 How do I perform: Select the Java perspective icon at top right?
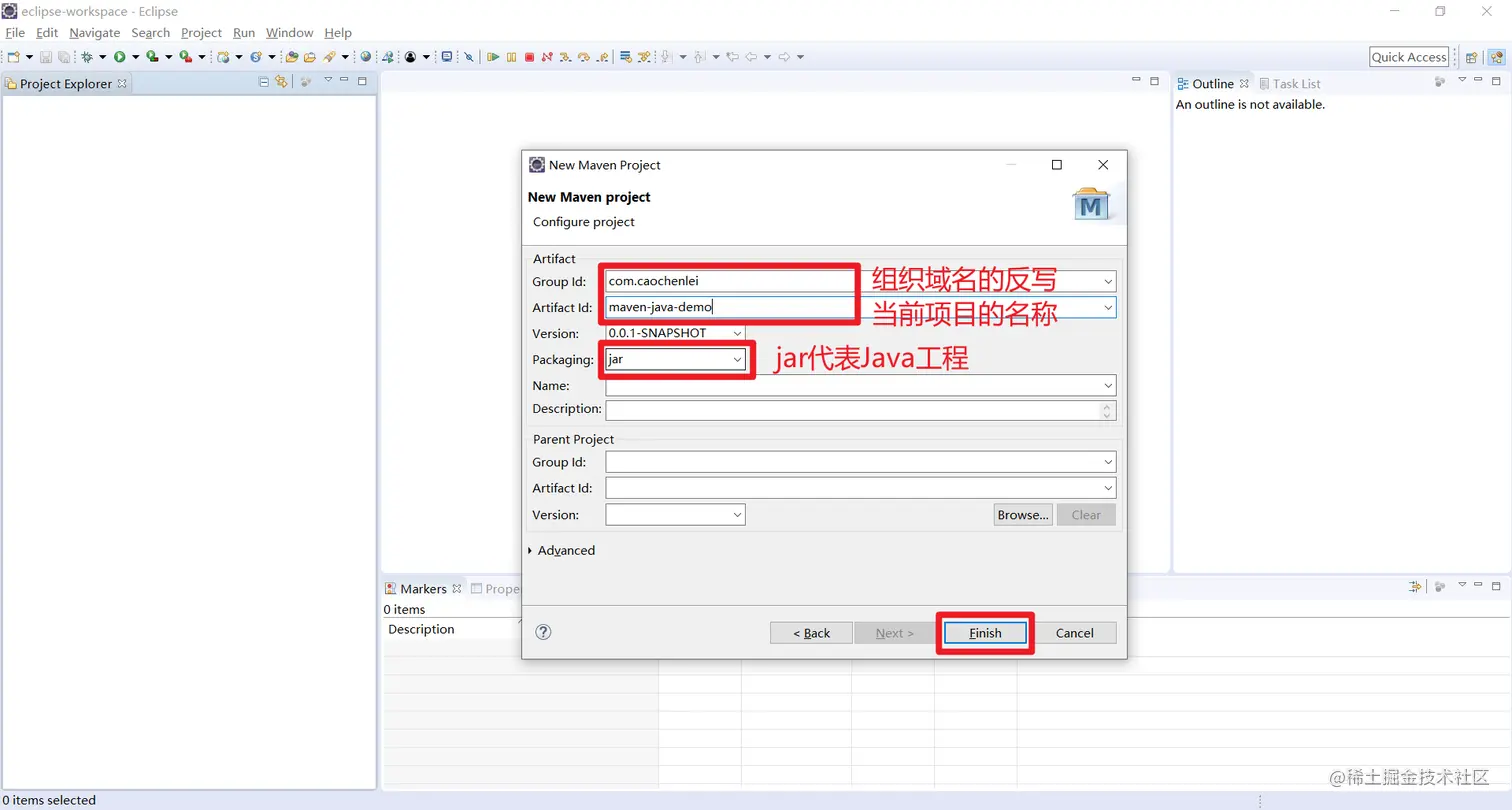point(1495,57)
